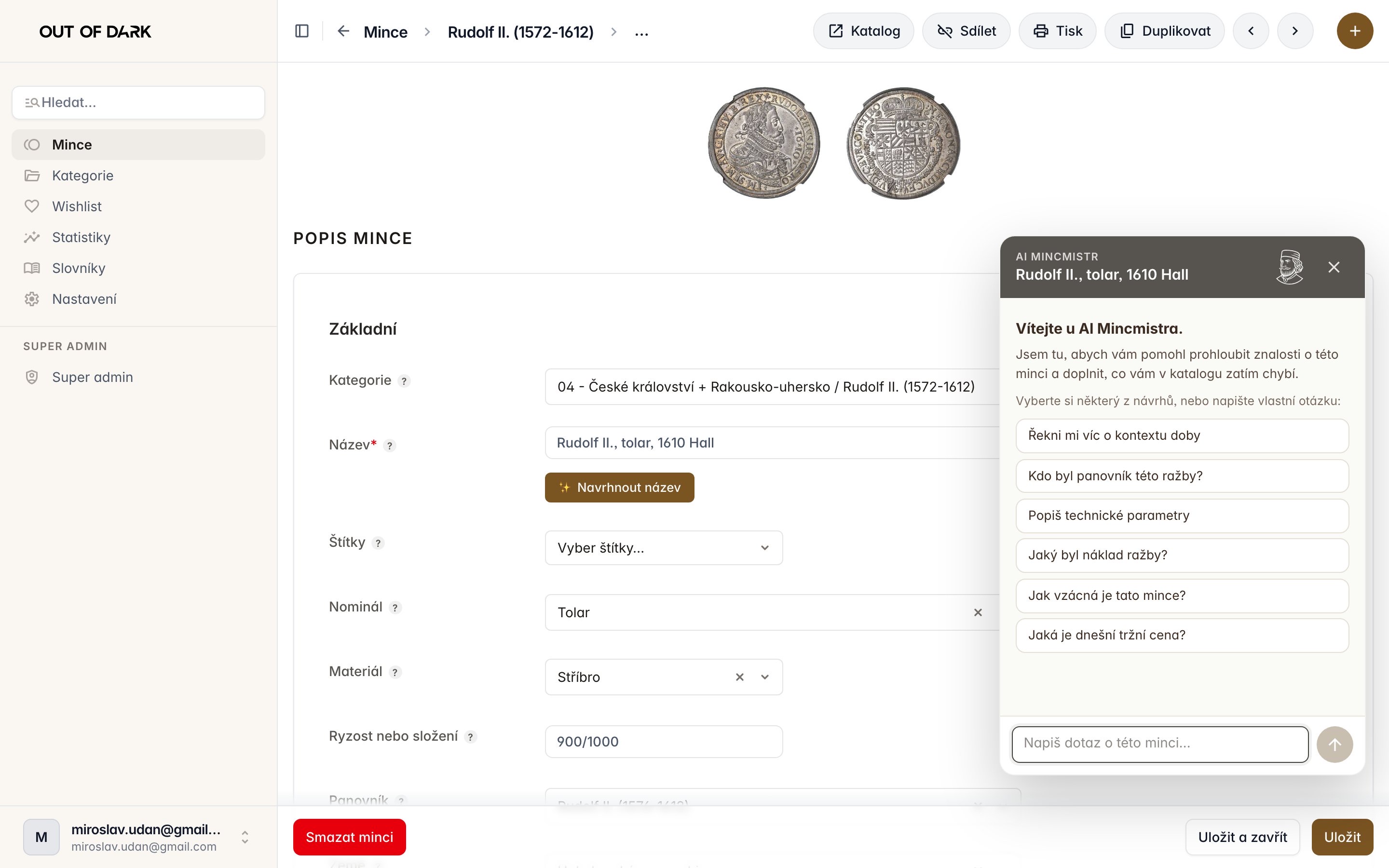The image size is (1389, 868).
Task: Open Mince in the sidebar
Action: tap(138, 145)
